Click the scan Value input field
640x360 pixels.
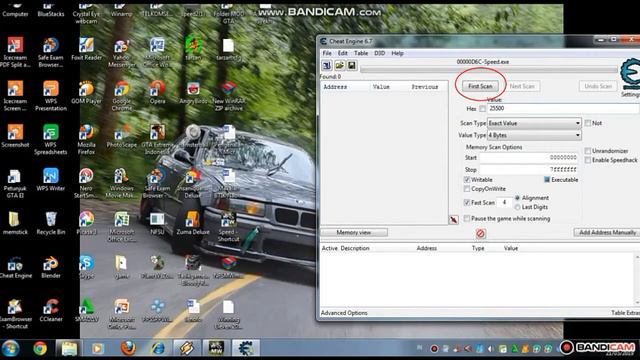point(563,109)
